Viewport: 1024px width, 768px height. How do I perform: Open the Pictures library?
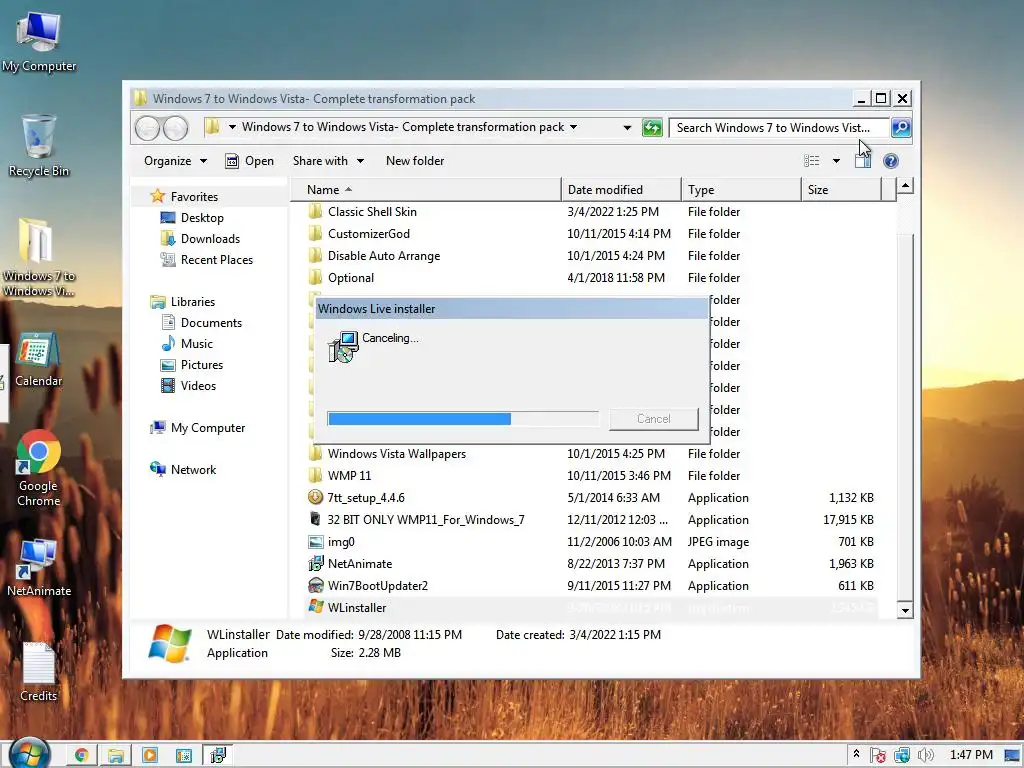coord(192,364)
